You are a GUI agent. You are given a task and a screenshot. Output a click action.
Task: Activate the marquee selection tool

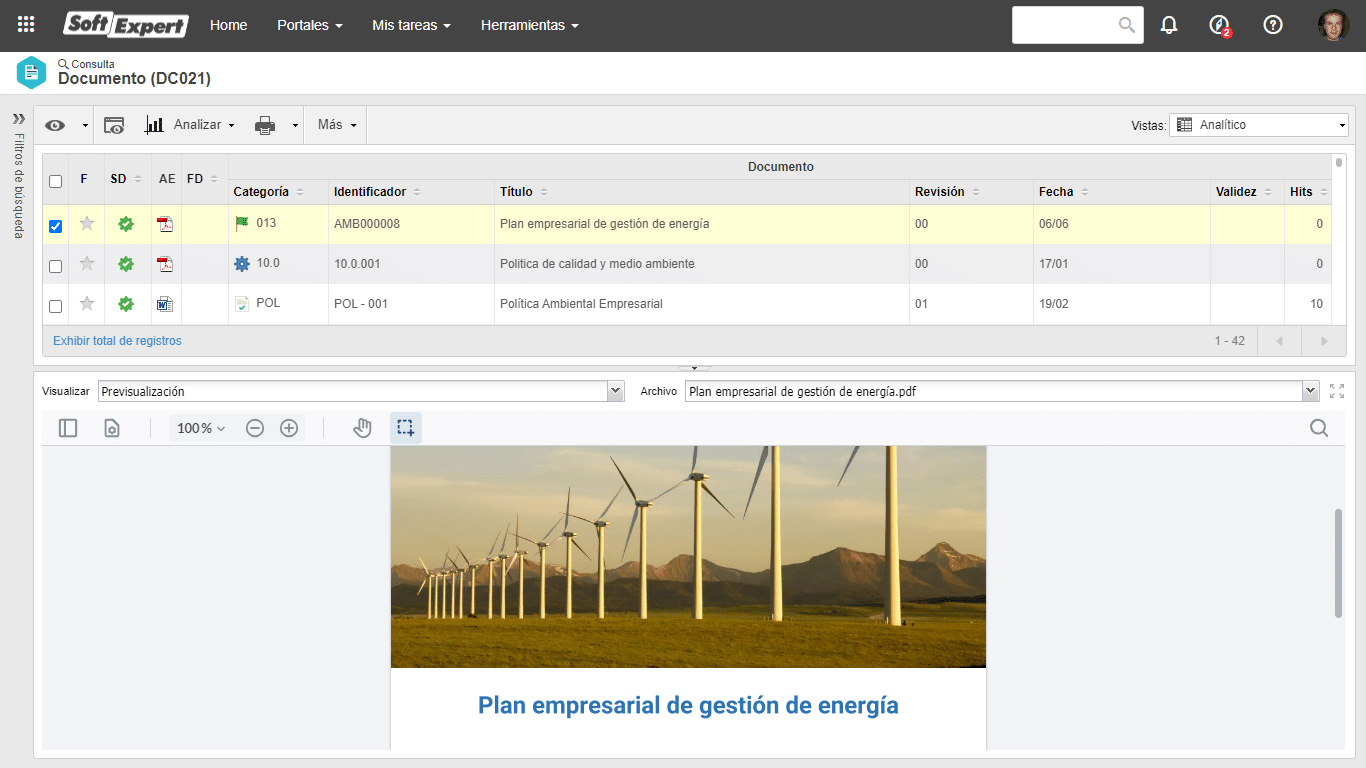[405, 428]
